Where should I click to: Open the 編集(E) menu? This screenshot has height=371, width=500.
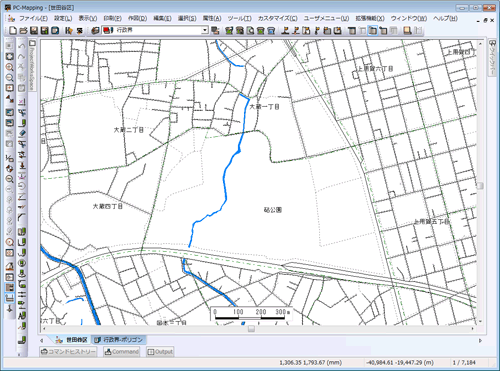162,18
